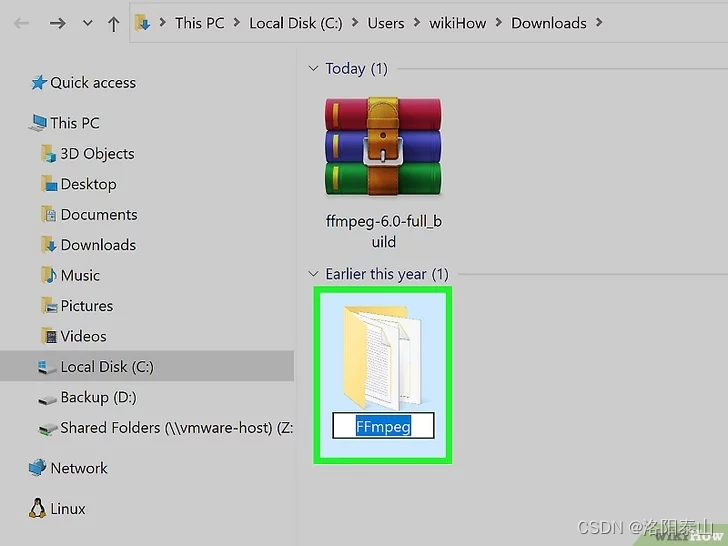Viewport: 728px width, 546px height.
Task: Click the Documents folder icon
Action: coord(49,214)
